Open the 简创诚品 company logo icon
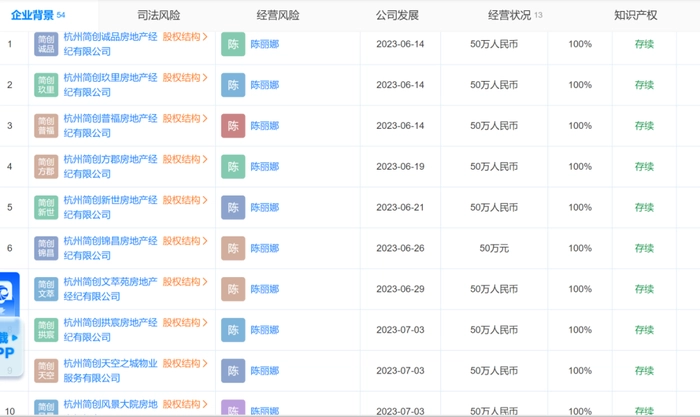This screenshot has height=417, width=700. tap(46, 44)
